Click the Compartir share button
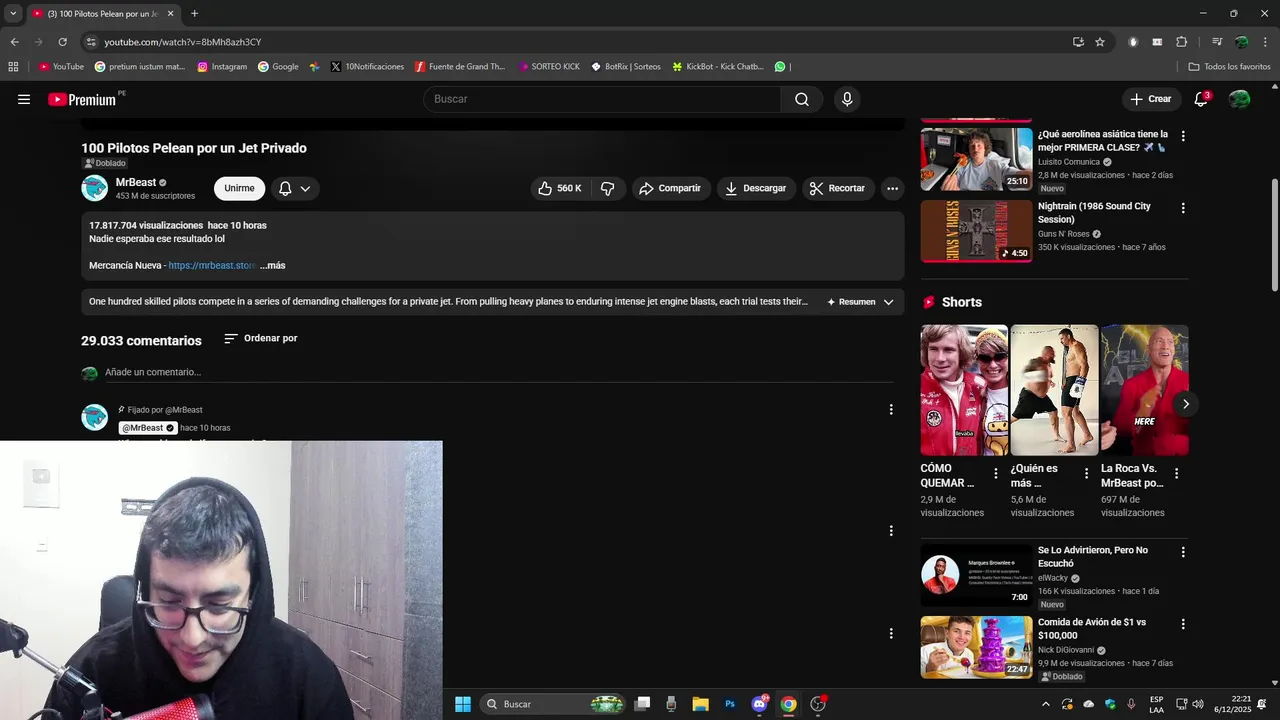1280x720 pixels. (671, 188)
